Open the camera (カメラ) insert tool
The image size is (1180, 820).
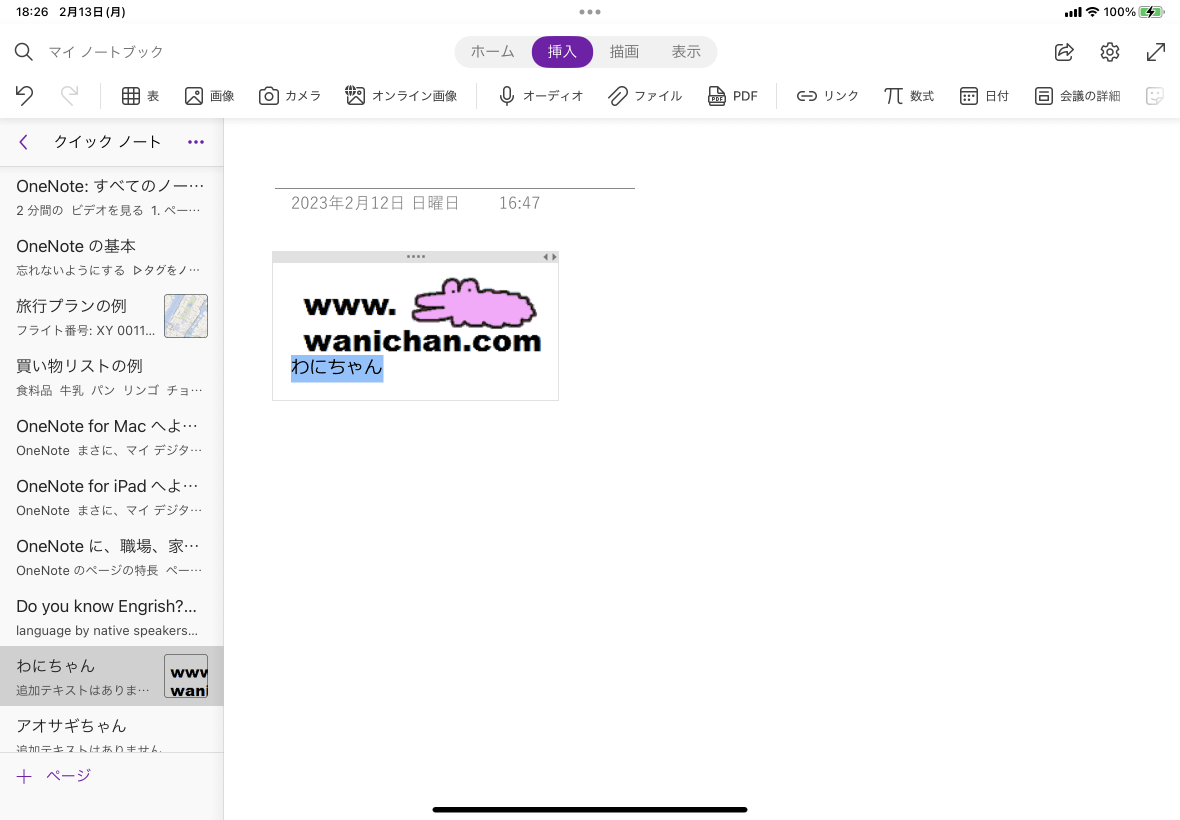(x=290, y=96)
